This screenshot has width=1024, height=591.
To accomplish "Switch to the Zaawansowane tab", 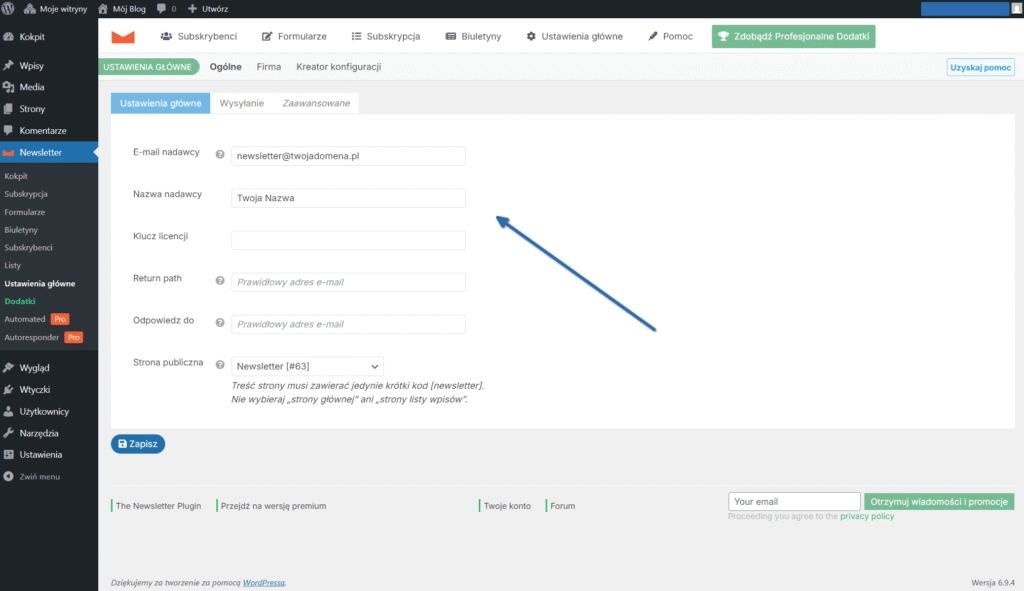I will point(316,103).
